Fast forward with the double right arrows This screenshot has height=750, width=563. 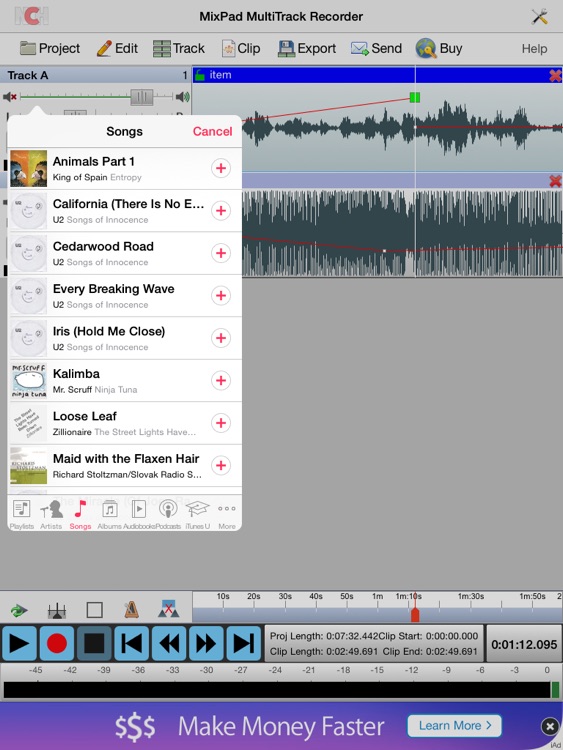pyautogui.click(x=206, y=643)
